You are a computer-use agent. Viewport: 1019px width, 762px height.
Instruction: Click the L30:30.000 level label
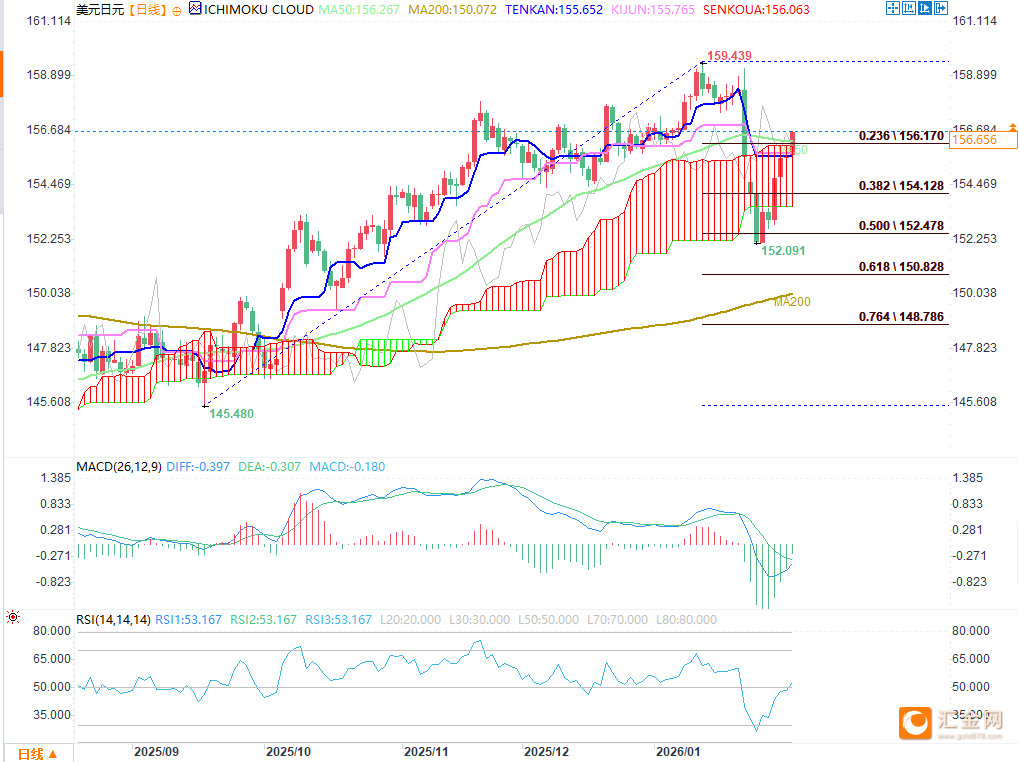click(479, 620)
